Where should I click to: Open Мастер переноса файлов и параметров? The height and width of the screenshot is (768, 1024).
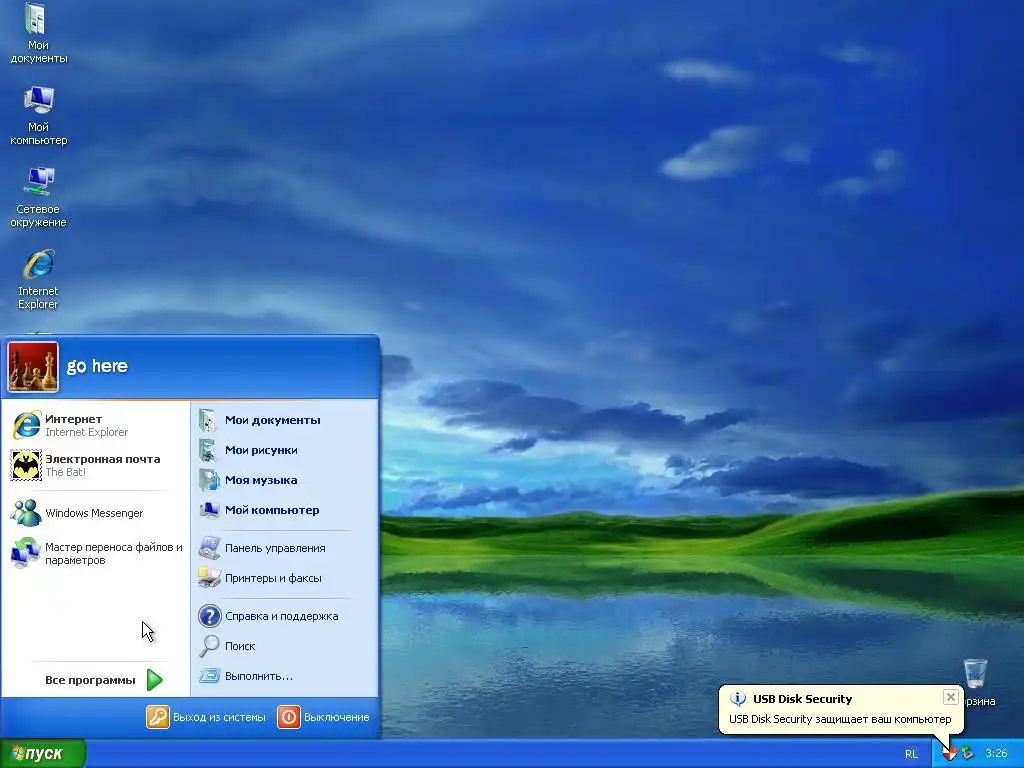click(96, 553)
